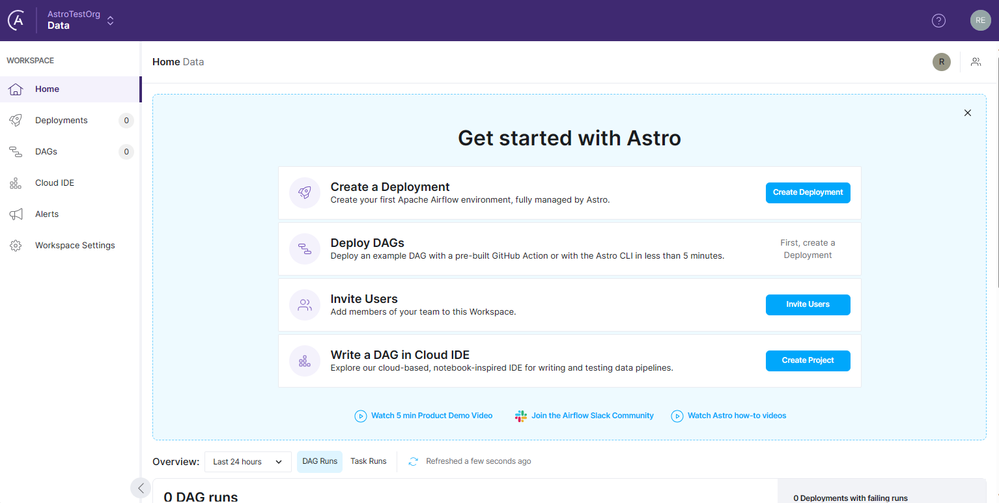Image resolution: width=999 pixels, height=503 pixels.
Task: Open Workspace Settings in the sidebar
Action: 70,245
